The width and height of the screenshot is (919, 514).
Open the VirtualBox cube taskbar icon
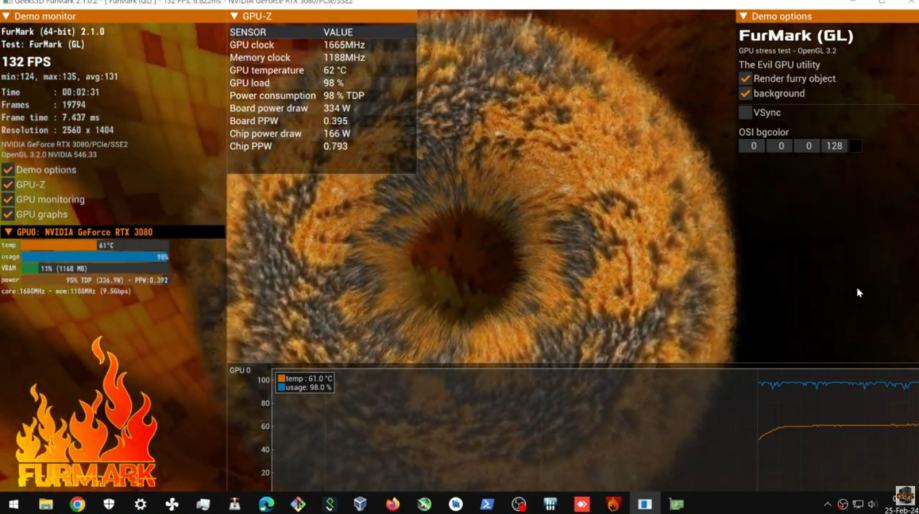point(360,504)
